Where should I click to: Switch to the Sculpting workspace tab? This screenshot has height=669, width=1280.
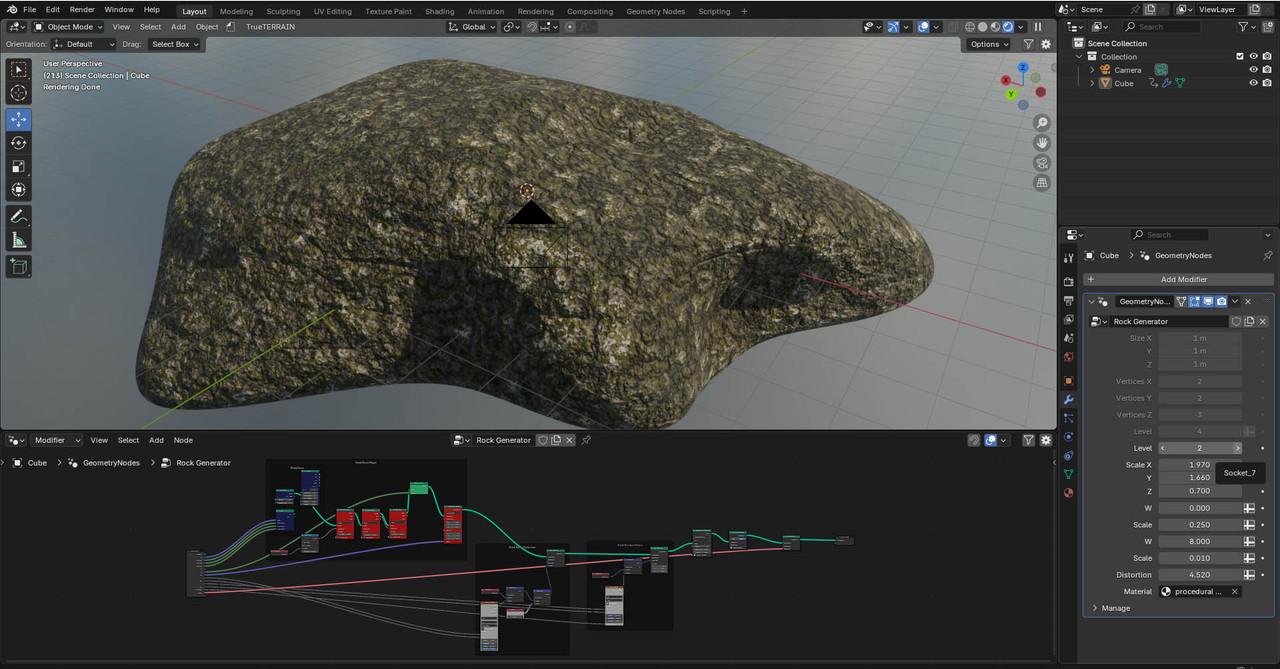click(x=283, y=11)
